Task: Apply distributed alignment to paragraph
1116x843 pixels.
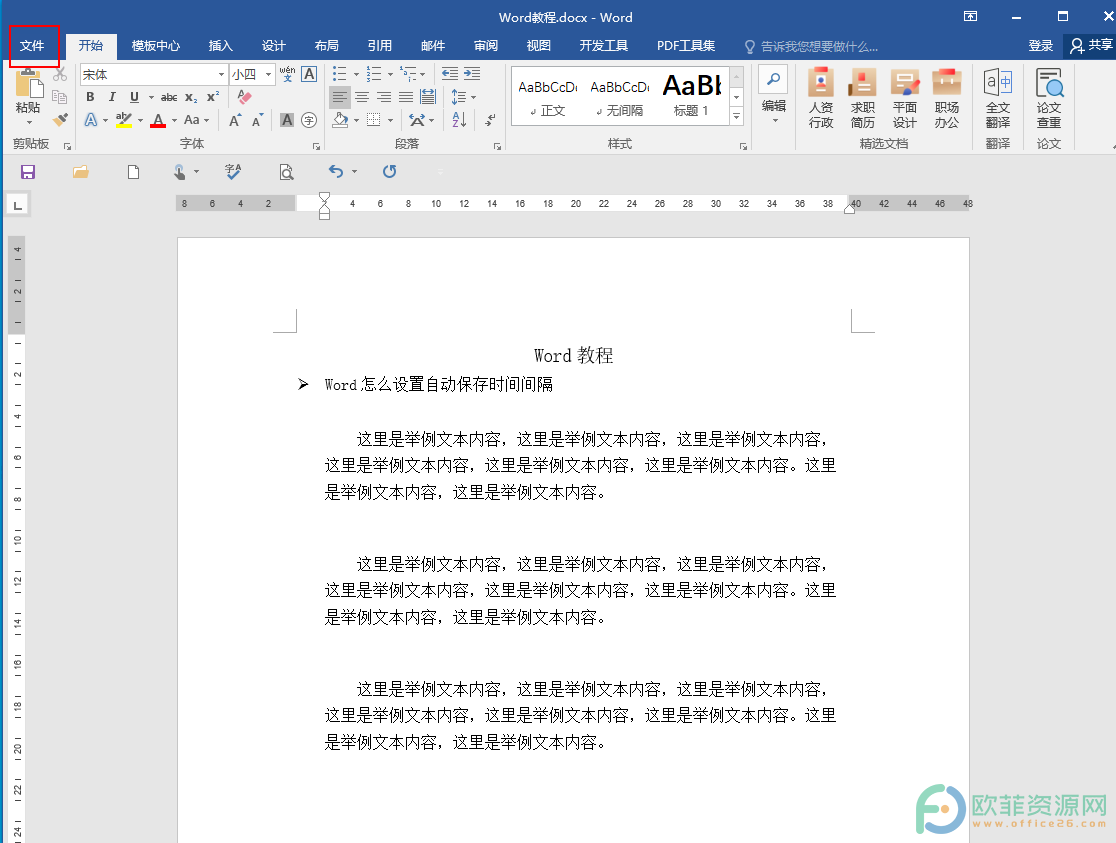Action: (x=428, y=97)
